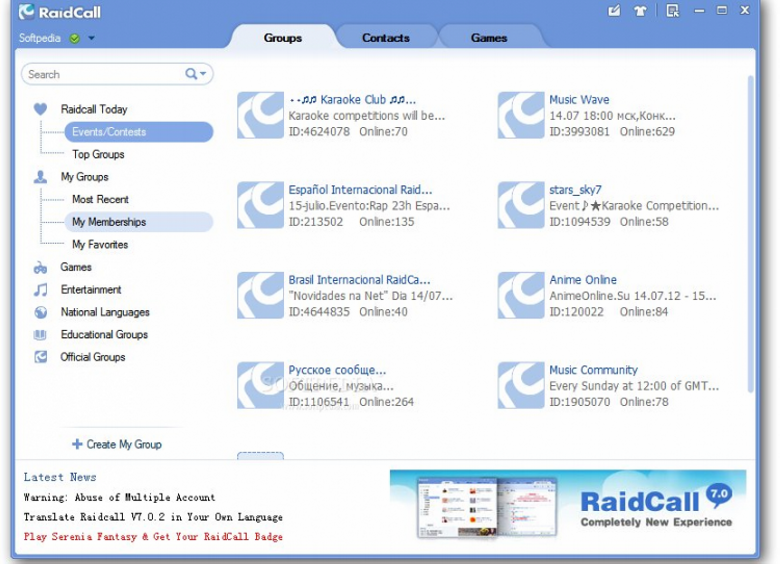Click the music note Entertainment icon
Viewport: 780px width, 564px height.
40,289
